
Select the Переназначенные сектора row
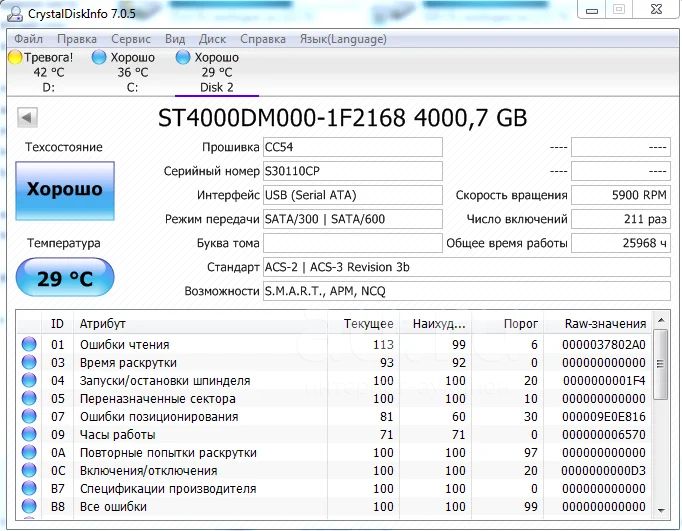[x=334, y=398]
